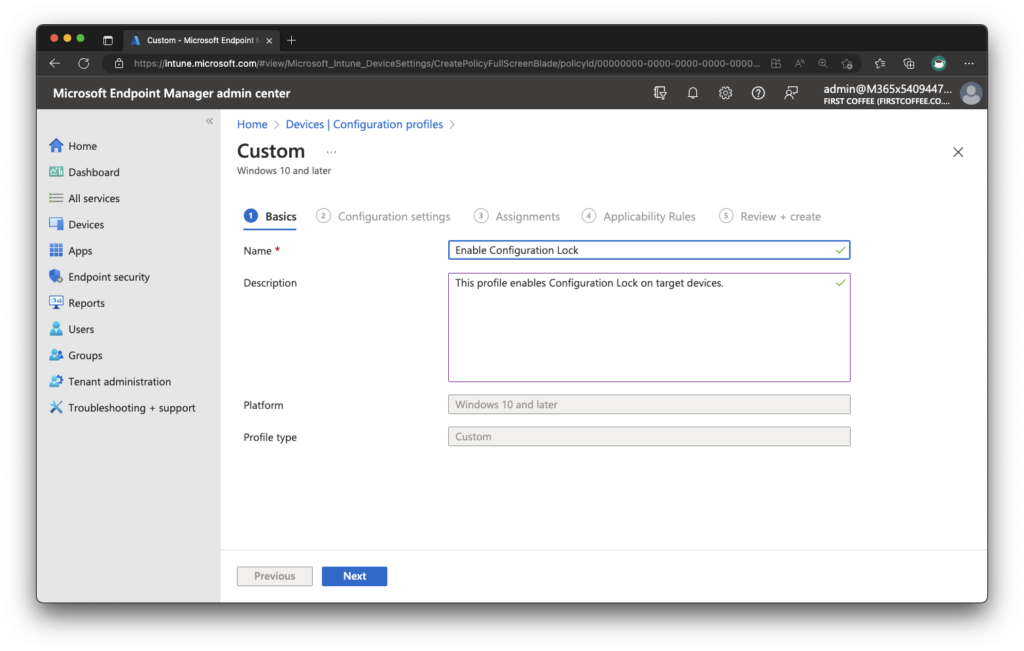Open the Reports icon in sidebar
Image resolution: width=1024 pixels, height=651 pixels.
(56, 302)
